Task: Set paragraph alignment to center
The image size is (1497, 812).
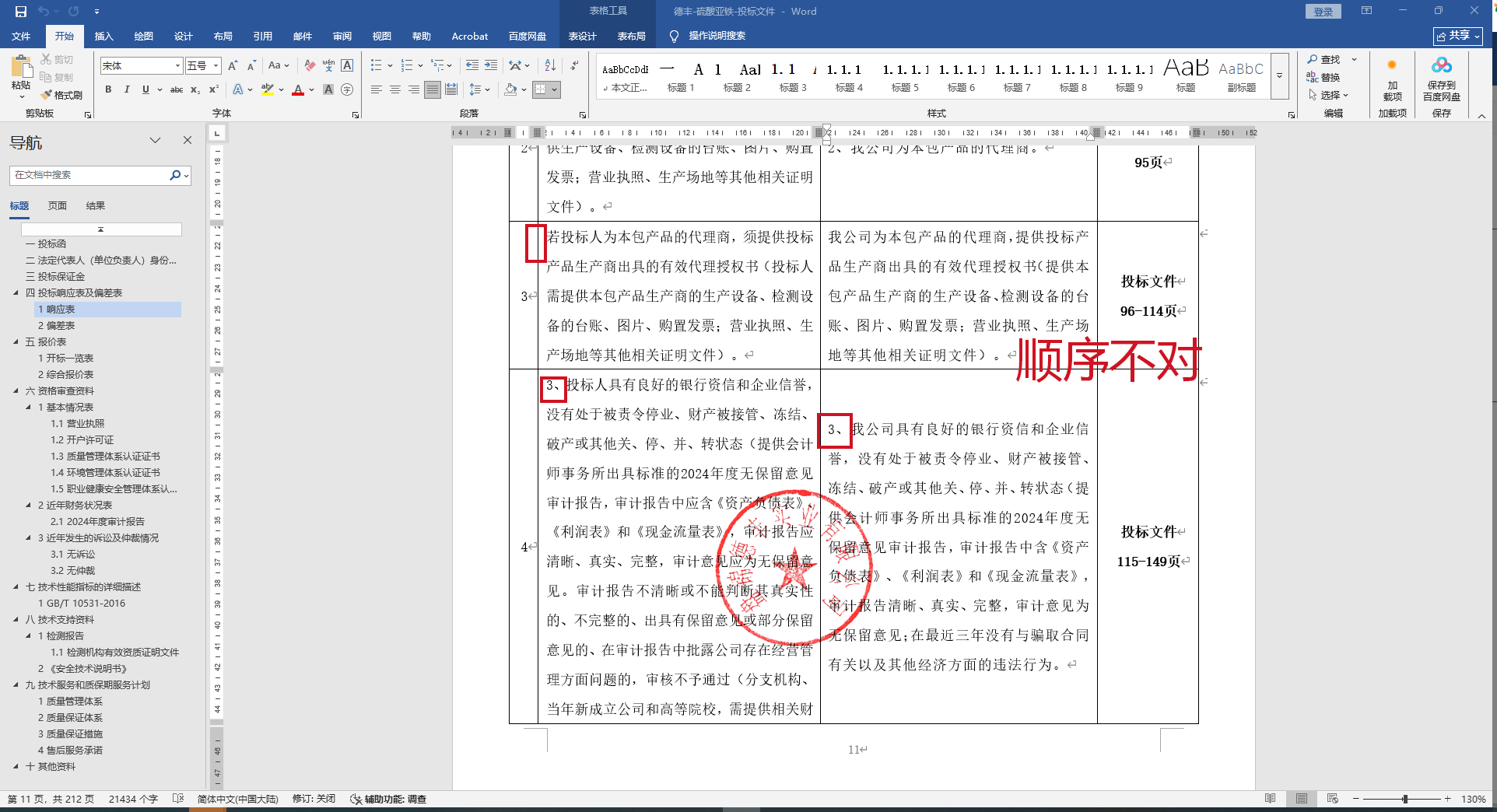Action: coord(395,89)
